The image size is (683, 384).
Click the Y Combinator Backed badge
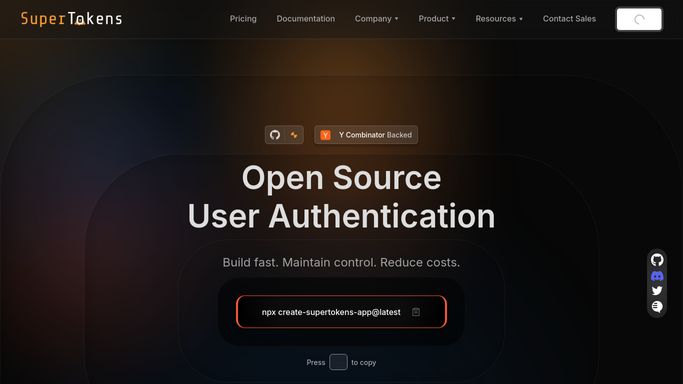point(366,135)
